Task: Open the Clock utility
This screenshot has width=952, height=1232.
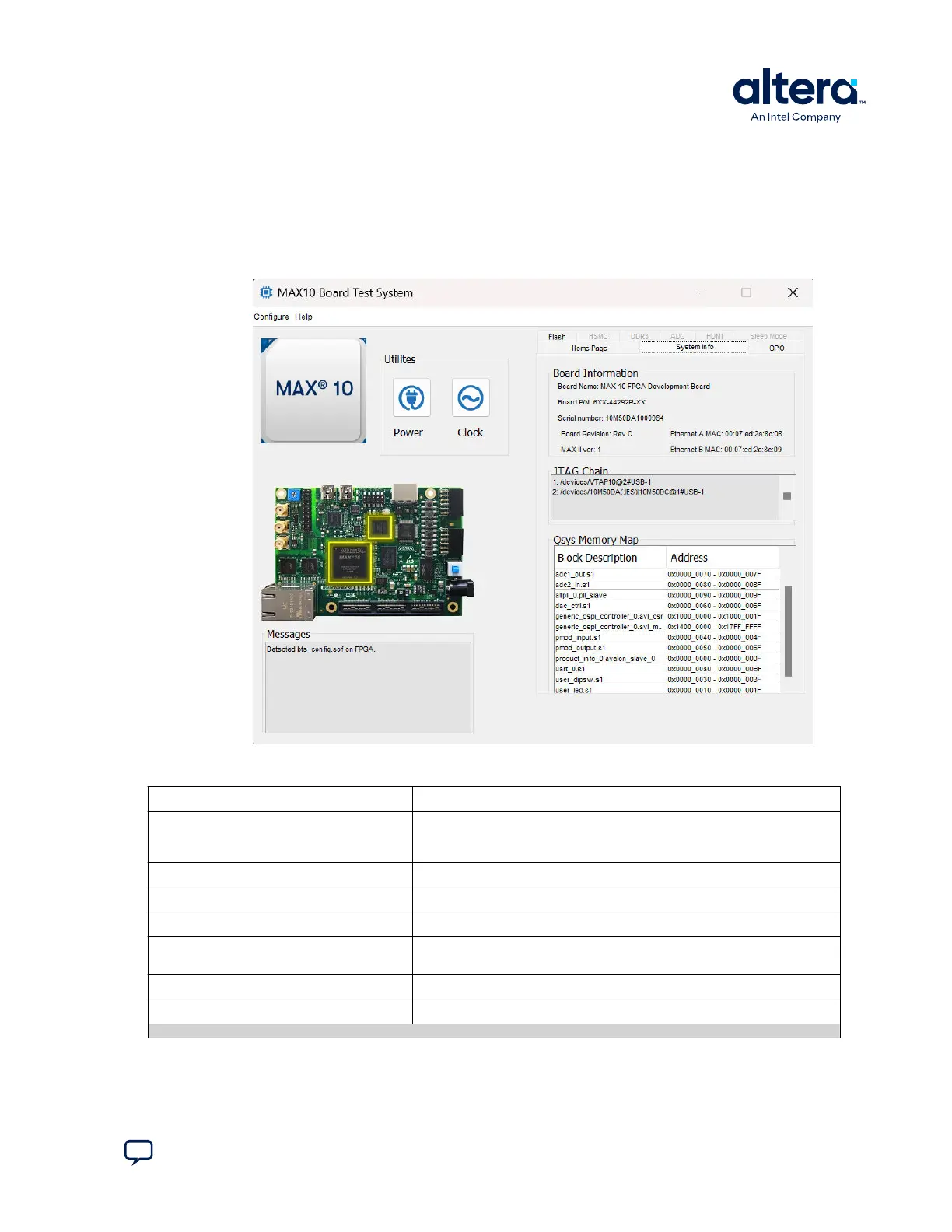Action: point(471,398)
